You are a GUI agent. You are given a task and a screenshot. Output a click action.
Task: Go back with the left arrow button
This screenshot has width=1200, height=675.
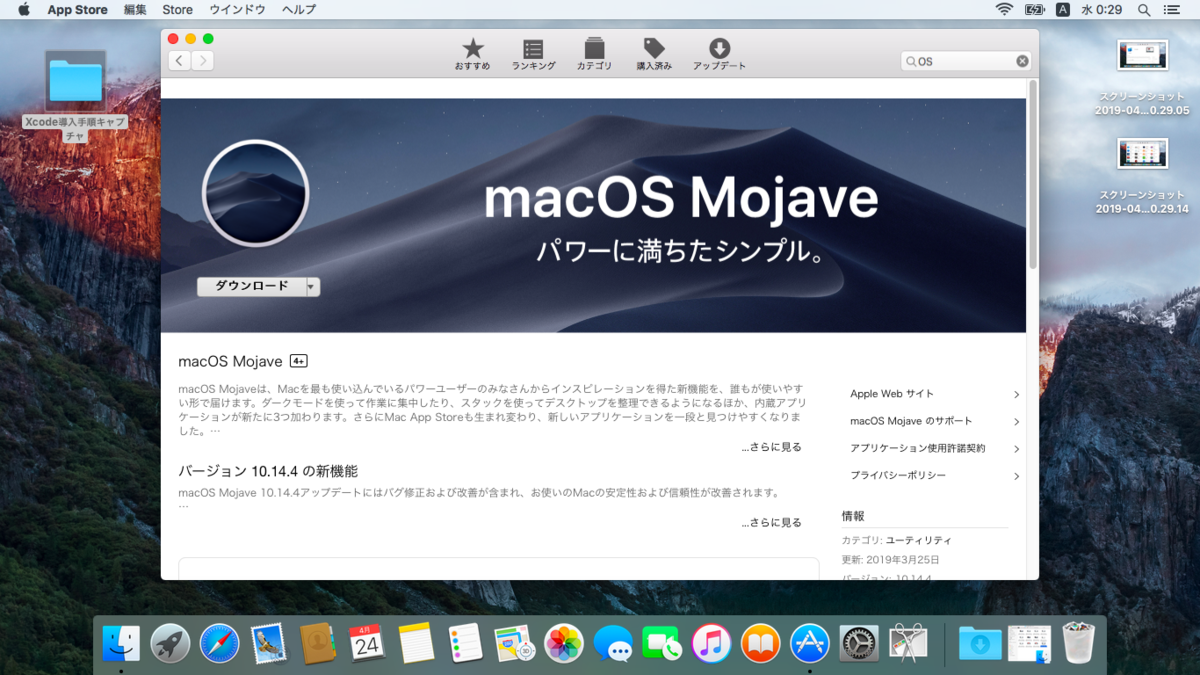179,61
